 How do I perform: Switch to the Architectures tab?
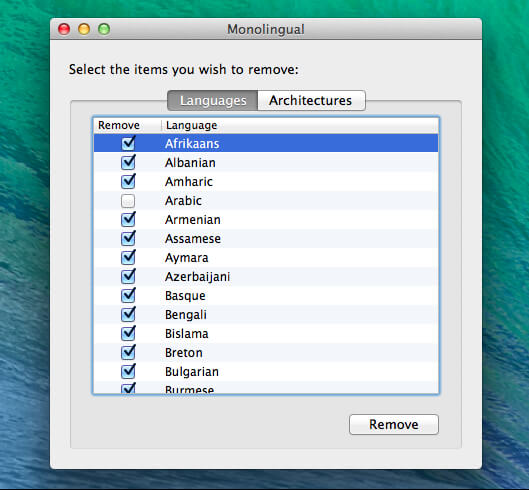click(311, 101)
